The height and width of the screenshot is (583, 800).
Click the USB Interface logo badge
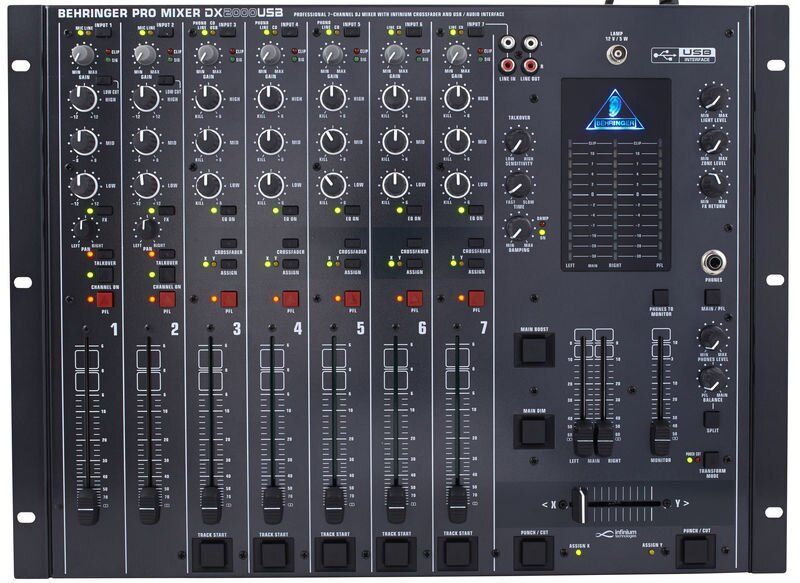[x=683, y=55]
